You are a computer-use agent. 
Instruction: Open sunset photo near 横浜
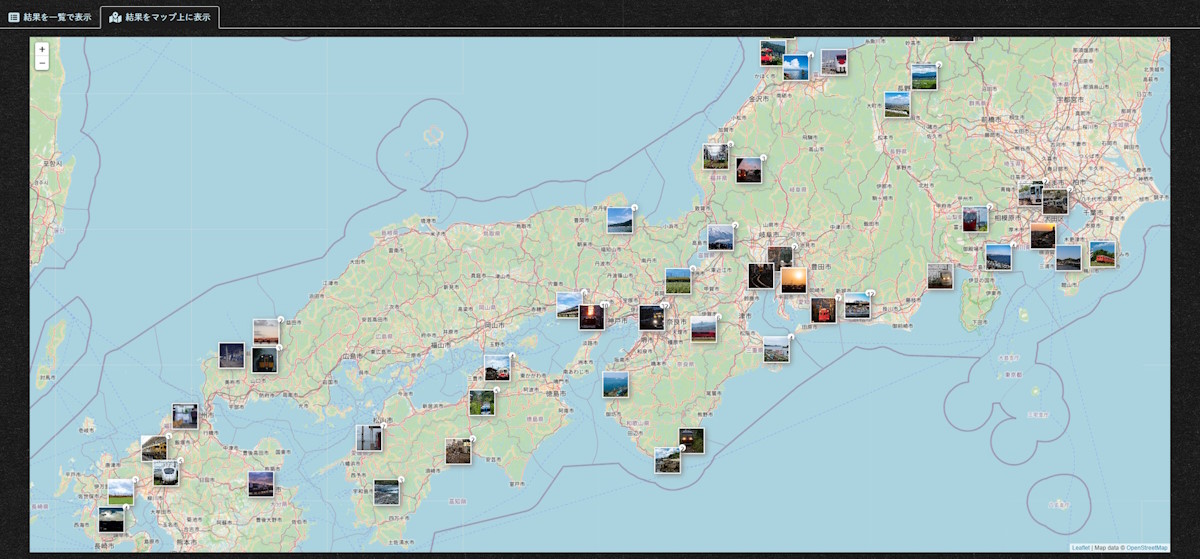1043,236
